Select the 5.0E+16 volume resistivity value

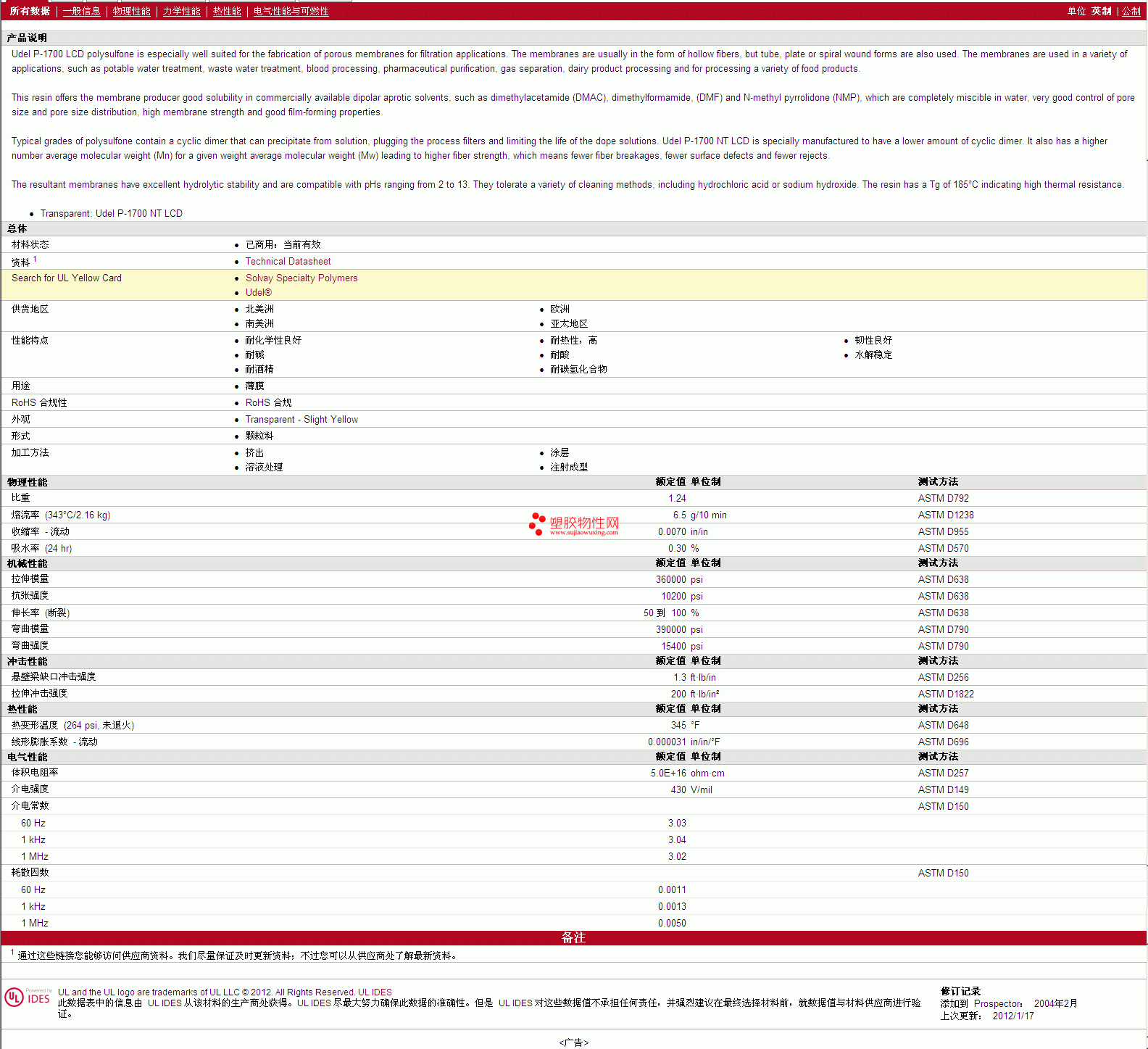(x=668, y=773)
